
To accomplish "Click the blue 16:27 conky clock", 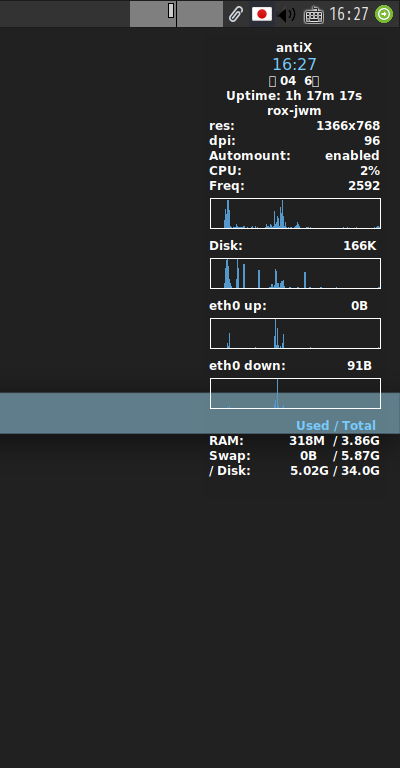I will click(x=294, y=64).
